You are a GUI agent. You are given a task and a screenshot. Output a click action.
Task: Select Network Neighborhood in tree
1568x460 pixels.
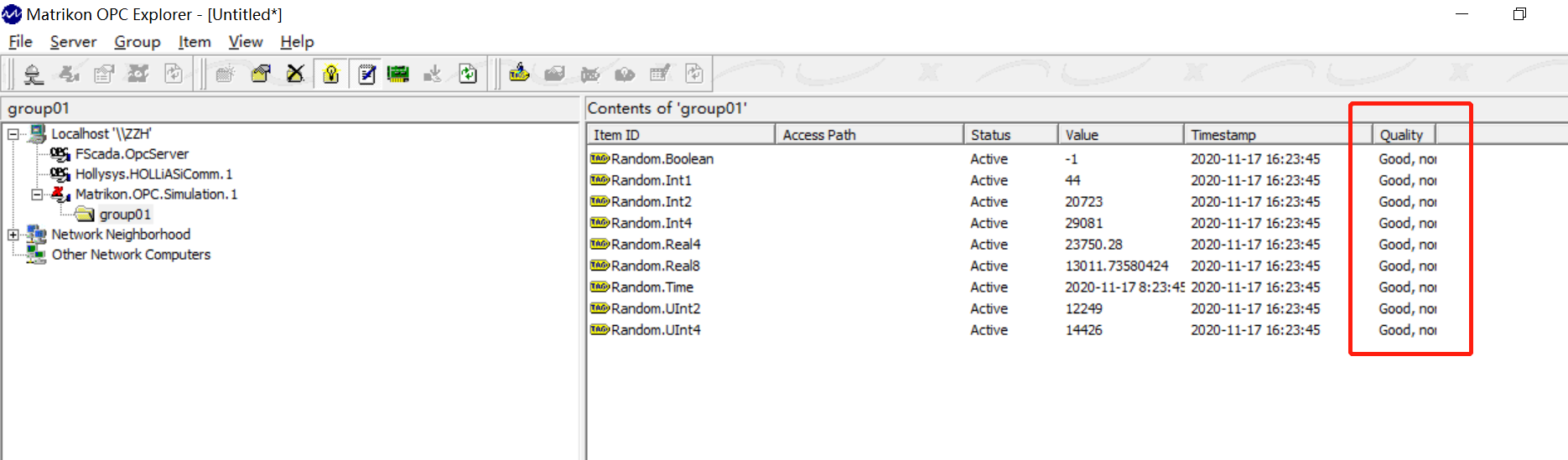121,235
